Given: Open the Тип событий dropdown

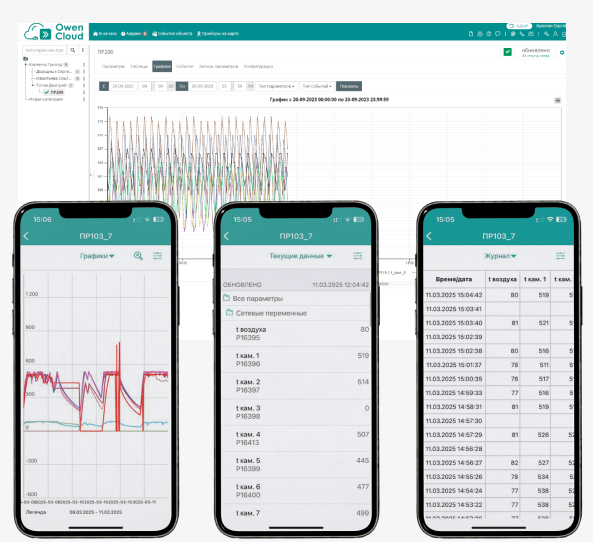Looking at the screenshot, I should 317,86.
